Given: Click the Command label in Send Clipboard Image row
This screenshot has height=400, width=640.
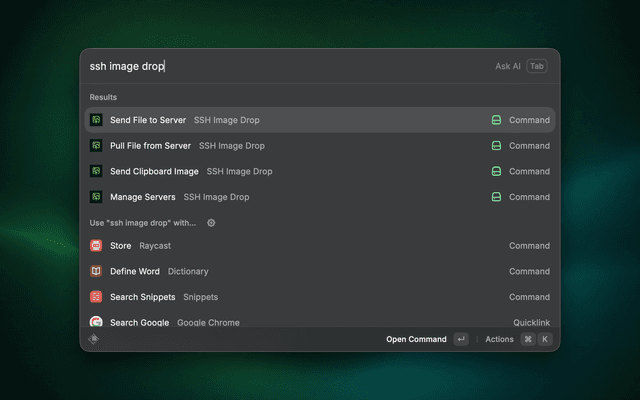Looking at the screenshot, I should (529, 171).
